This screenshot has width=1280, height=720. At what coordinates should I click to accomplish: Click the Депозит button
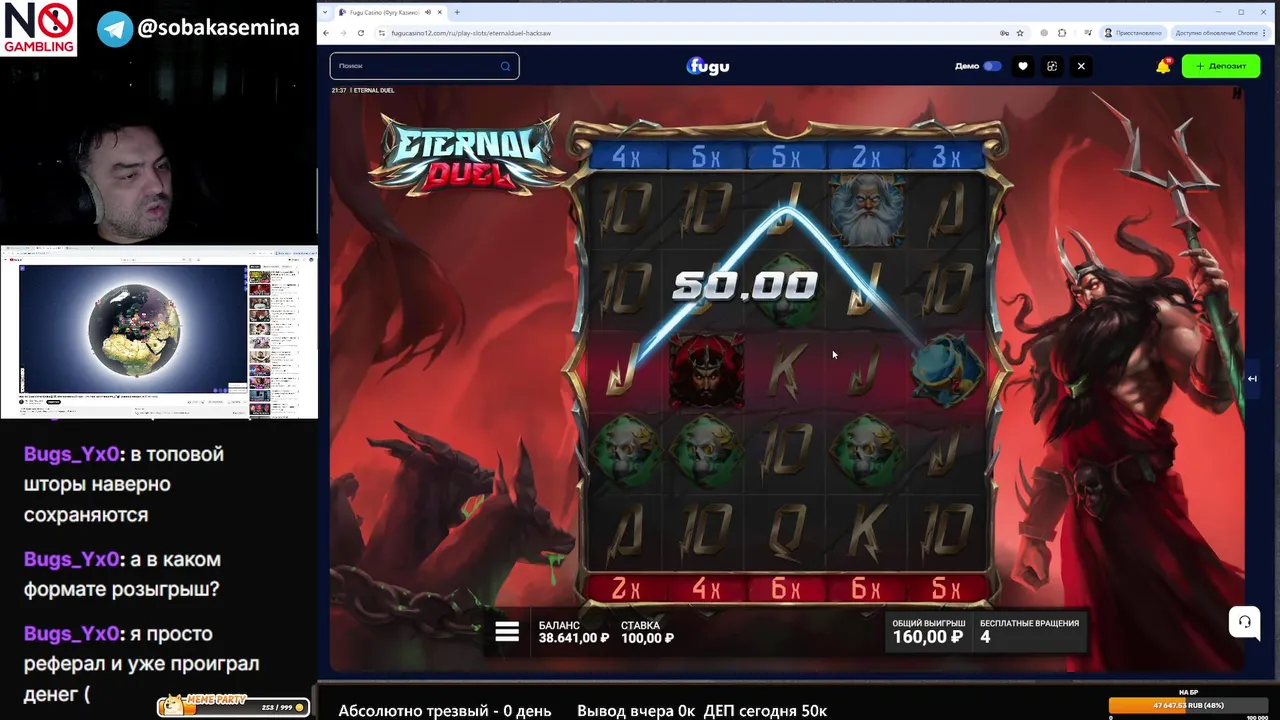coord(1221,66)
